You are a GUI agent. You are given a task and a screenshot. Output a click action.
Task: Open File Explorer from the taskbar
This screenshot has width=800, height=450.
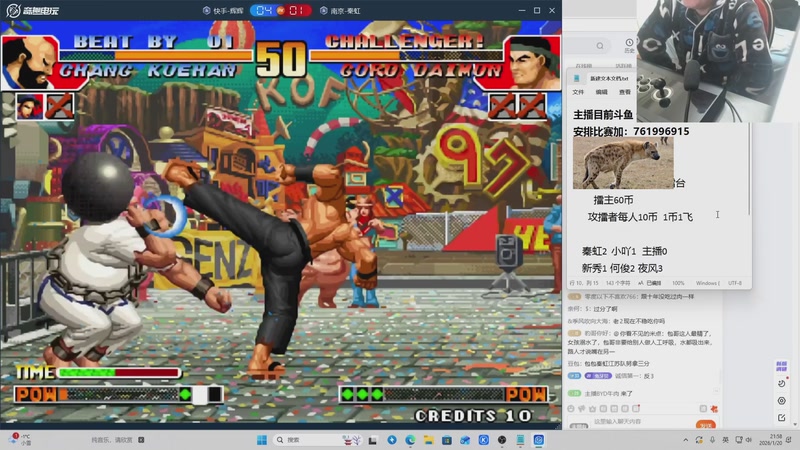click(x=429, y=440)
